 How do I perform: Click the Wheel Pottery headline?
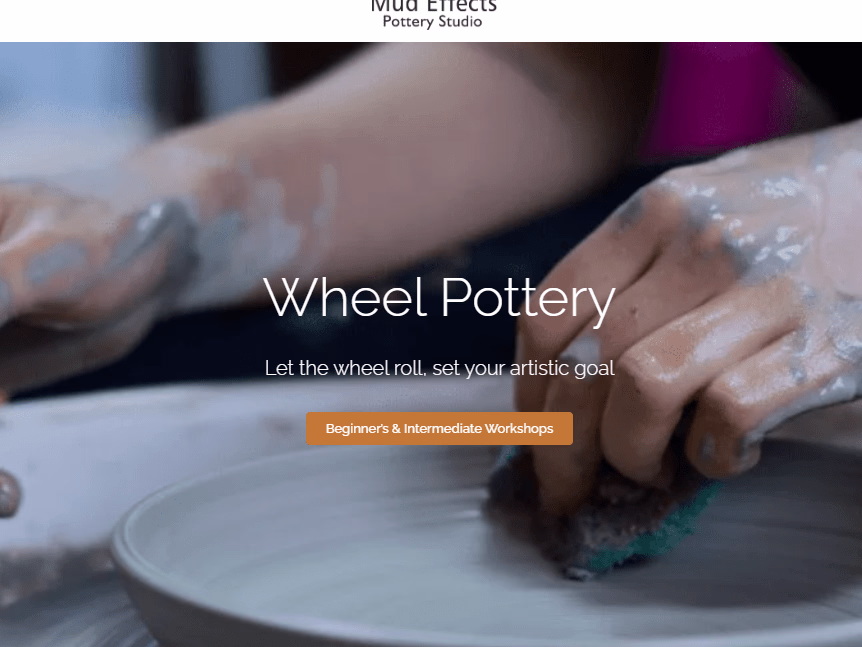(439, 297)
